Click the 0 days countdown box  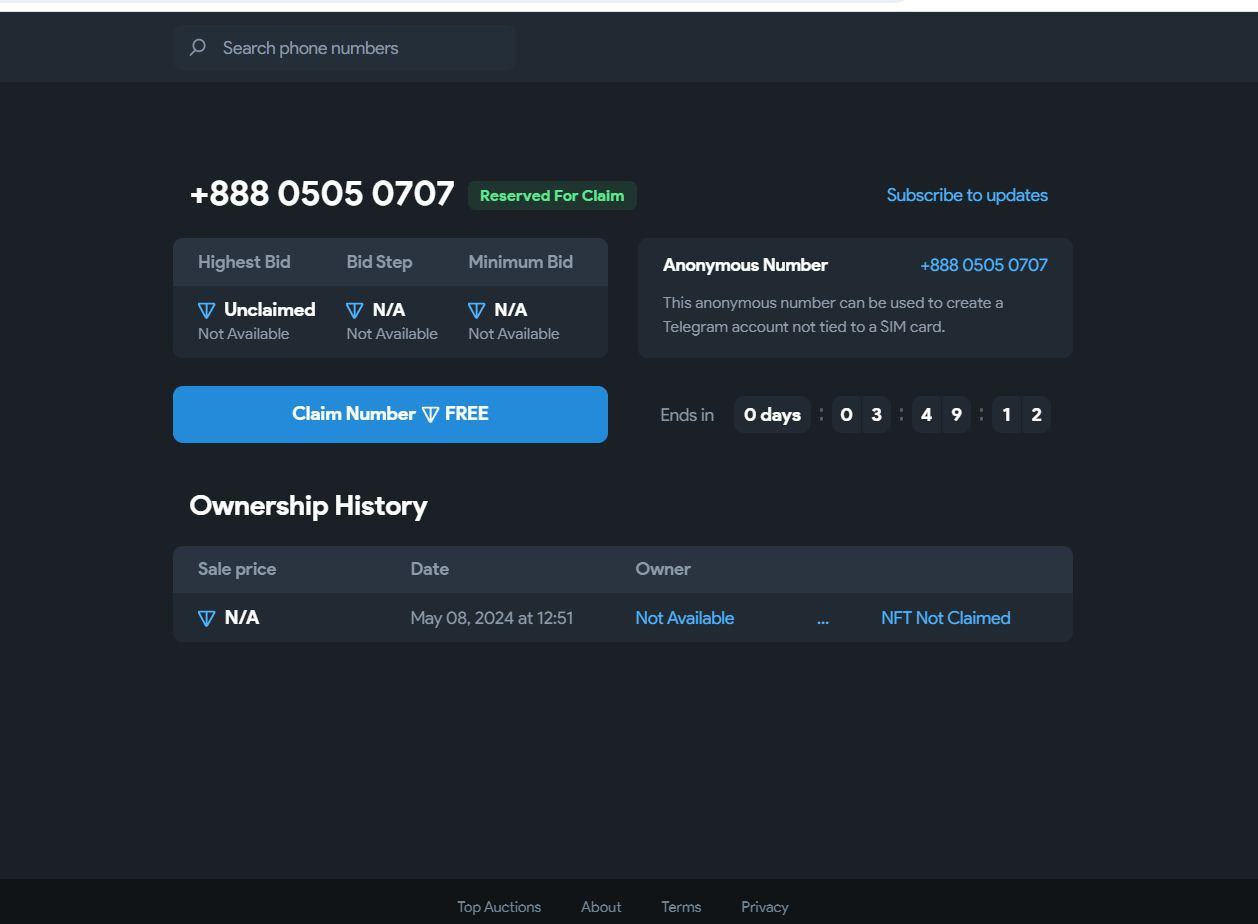point(772,415)
